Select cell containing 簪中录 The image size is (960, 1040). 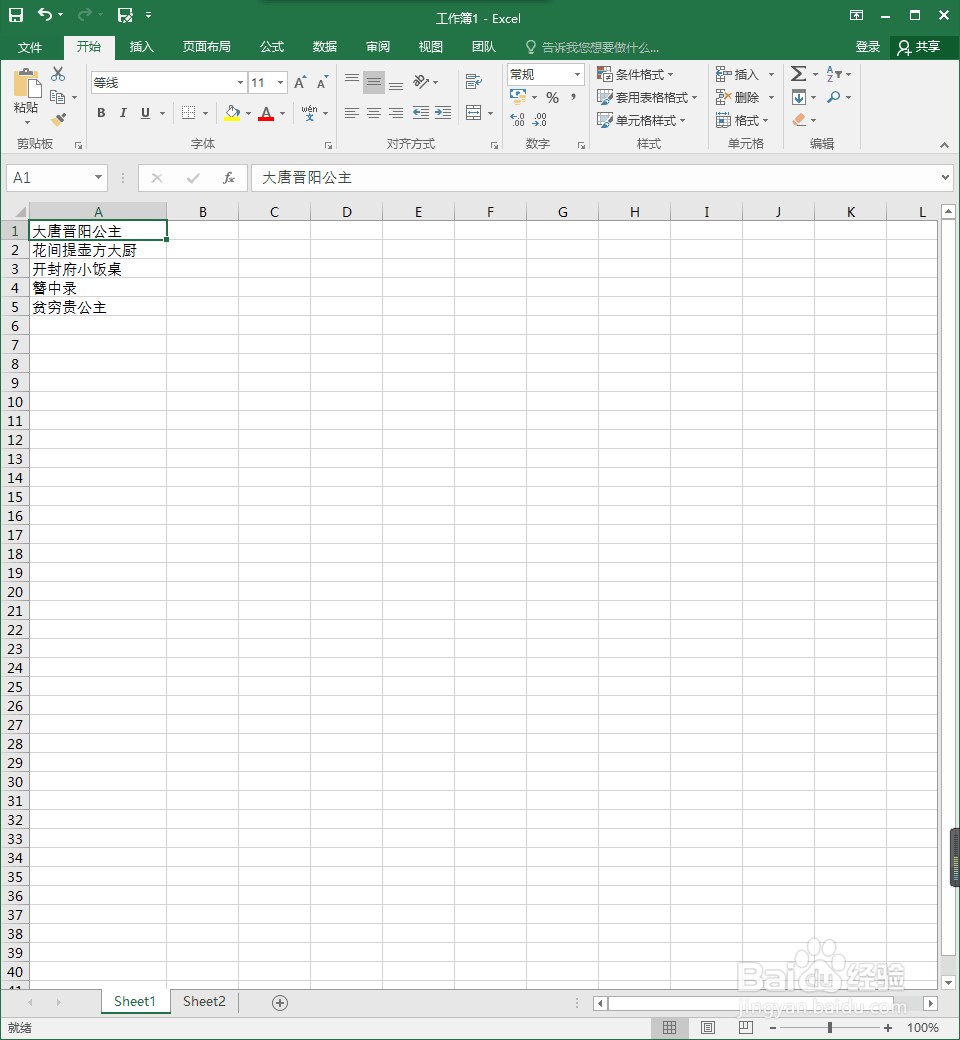pyautogui.click(x=98, y=288)
